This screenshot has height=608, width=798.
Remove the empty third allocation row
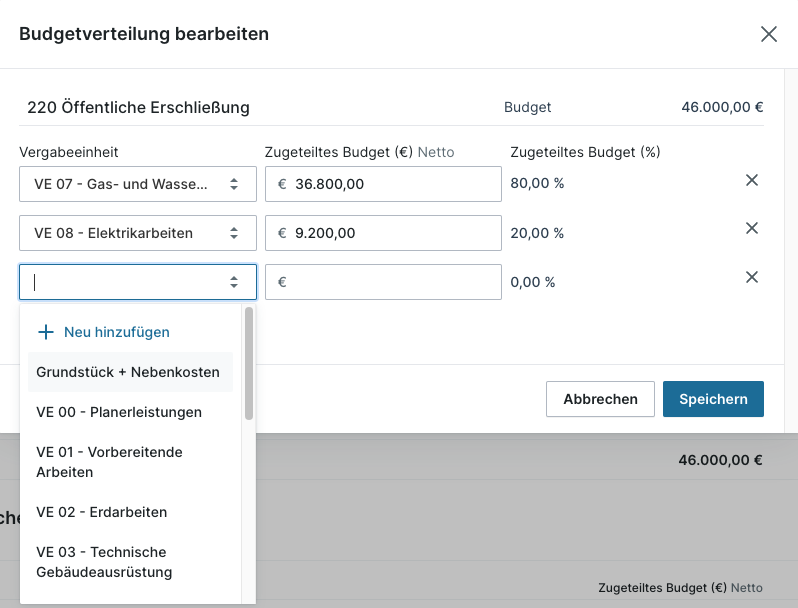(752, 277)
